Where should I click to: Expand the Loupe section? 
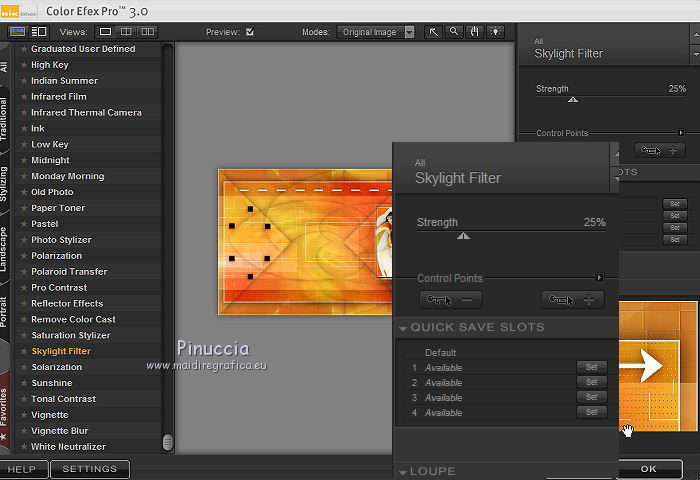[x=403, y=472]
